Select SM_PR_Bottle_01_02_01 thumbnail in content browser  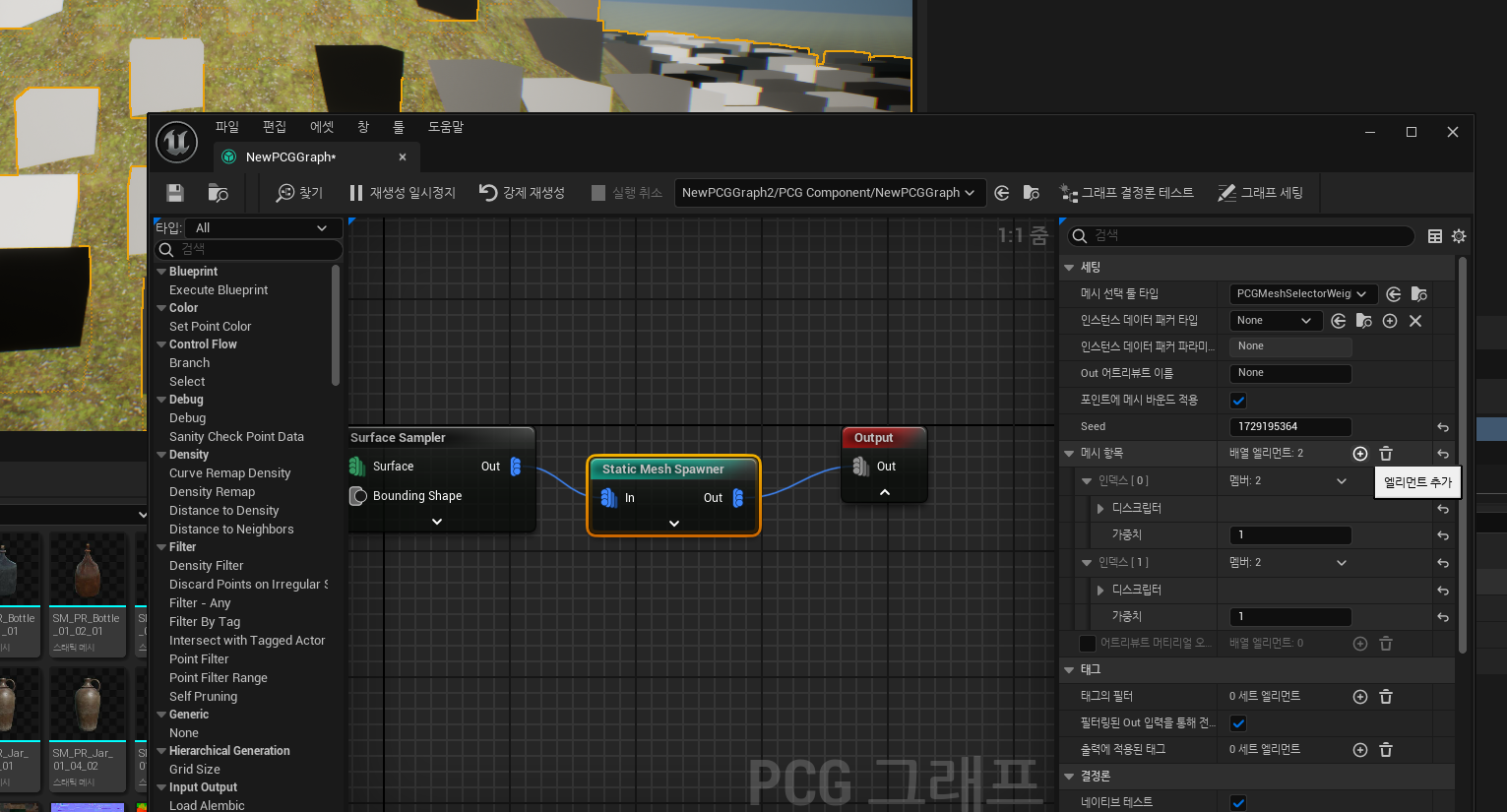coord(87,594)
